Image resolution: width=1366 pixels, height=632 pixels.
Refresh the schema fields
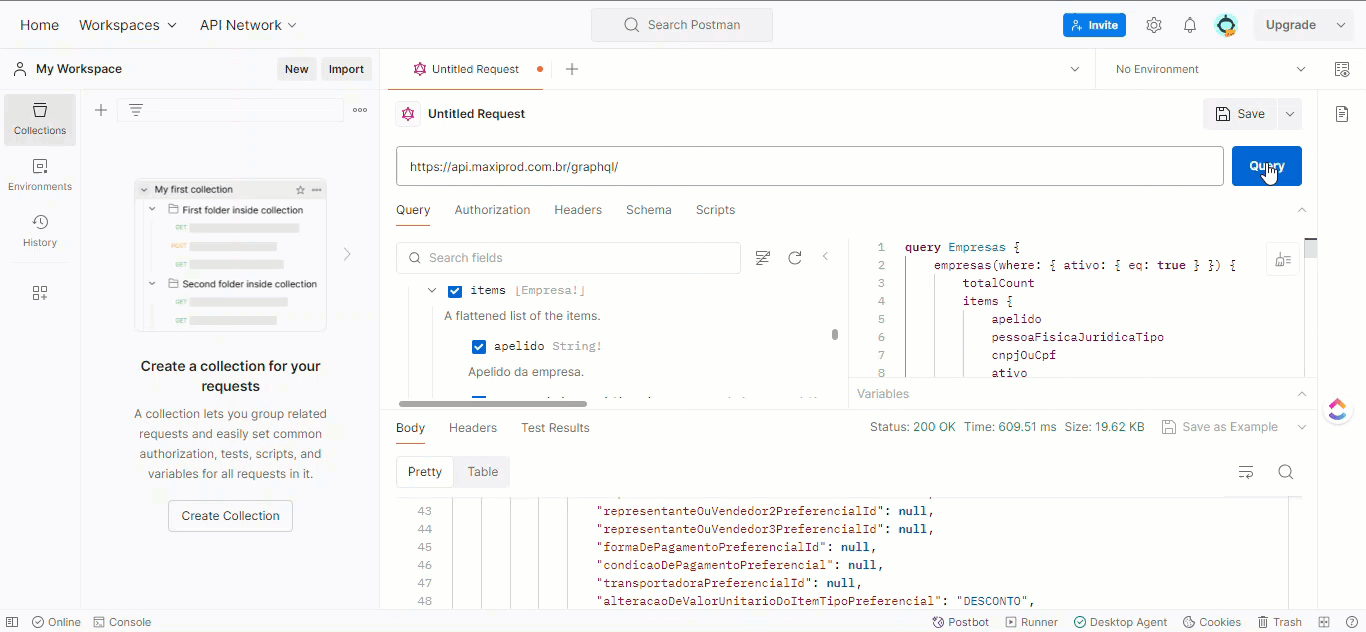[795, 258]
